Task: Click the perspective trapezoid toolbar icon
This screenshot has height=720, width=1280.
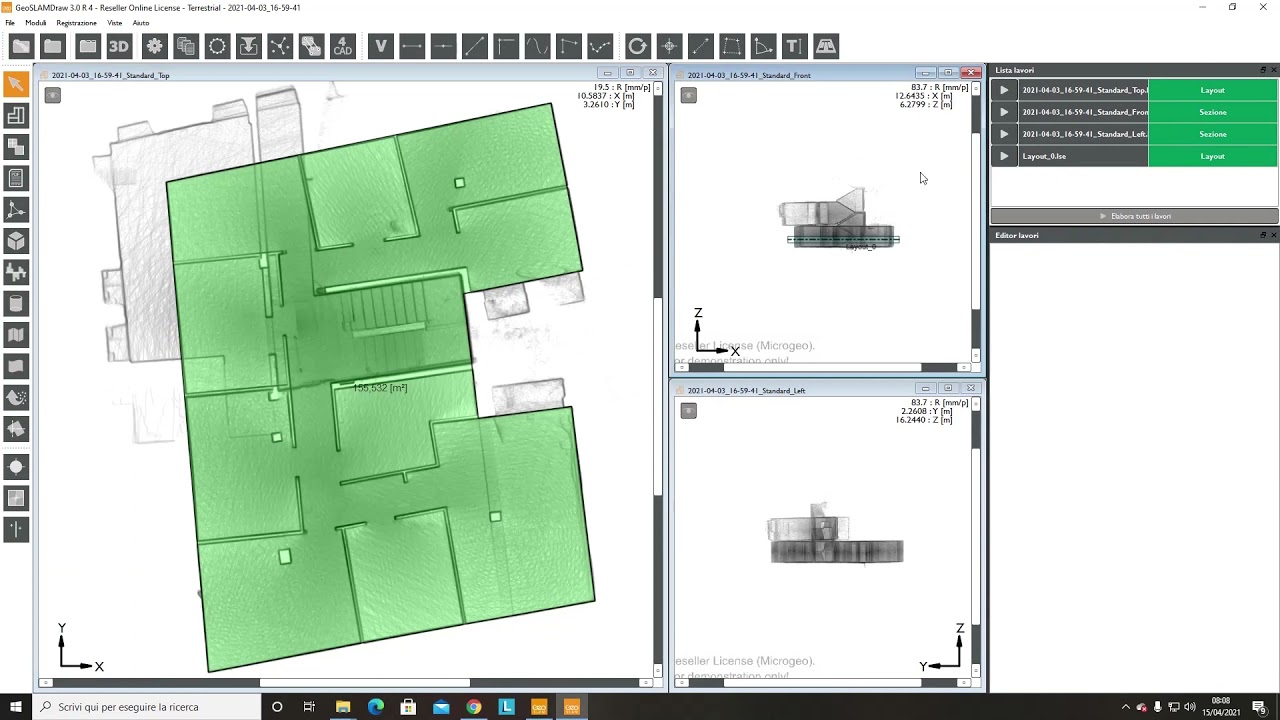Action: (826, 46)
